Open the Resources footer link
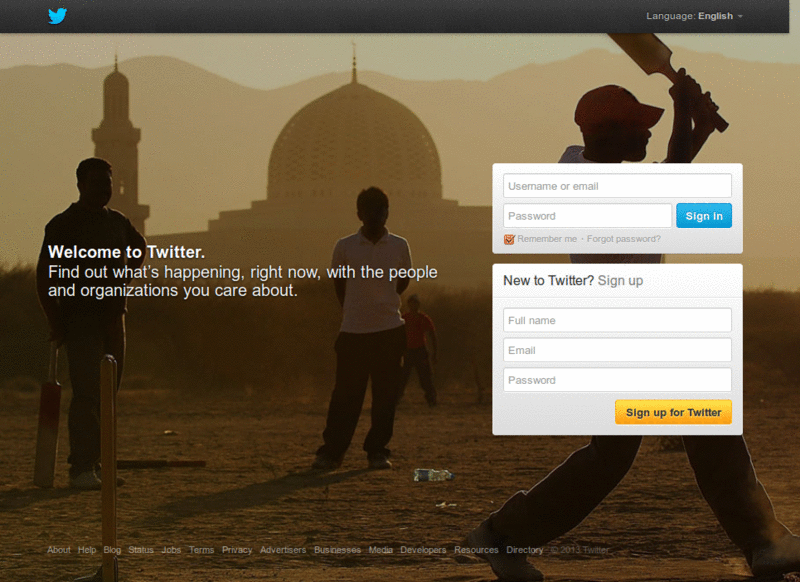Image resolution: width=800 pixels, height=582 pixels. click(x=476, y=550)
